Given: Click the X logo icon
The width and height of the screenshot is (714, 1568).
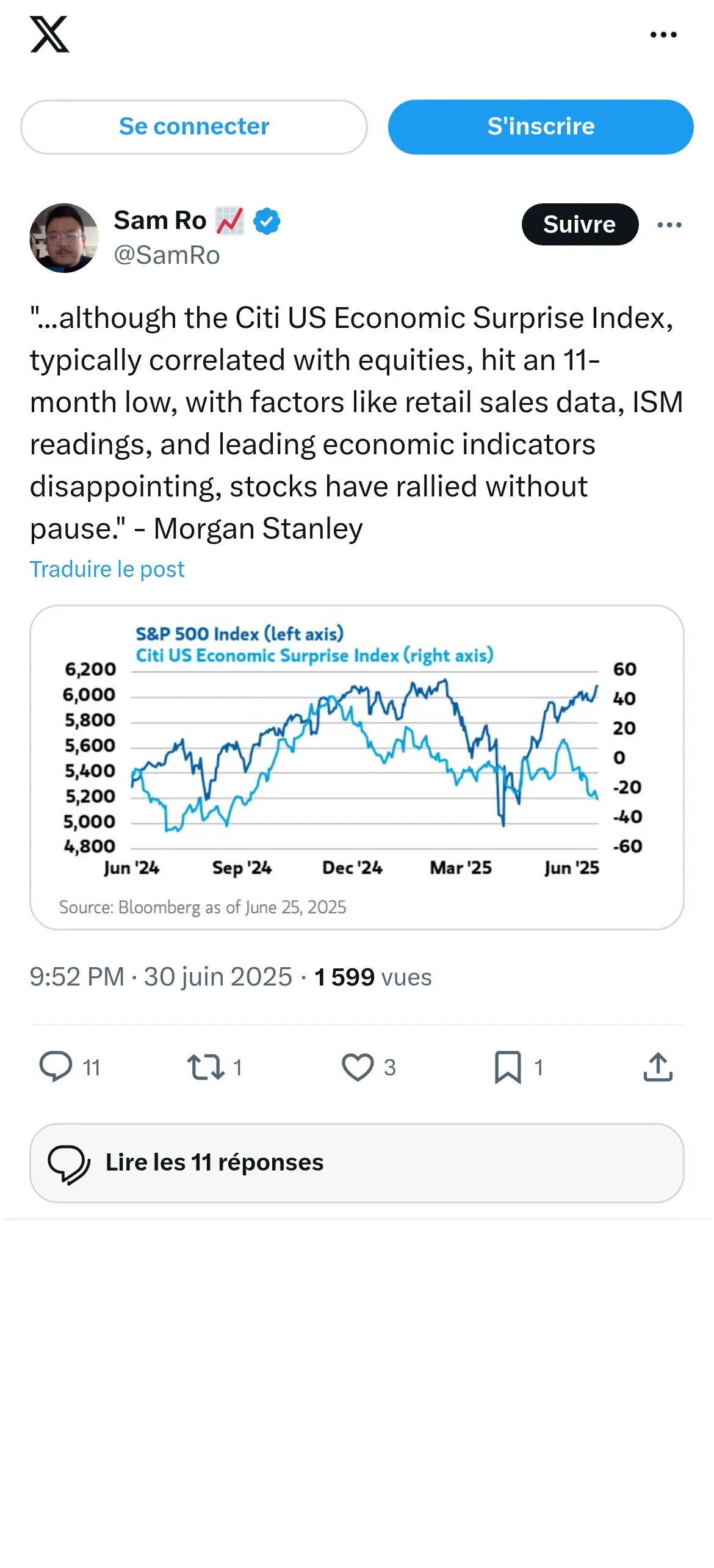Looking at the screenshot, I should [49, 35].
